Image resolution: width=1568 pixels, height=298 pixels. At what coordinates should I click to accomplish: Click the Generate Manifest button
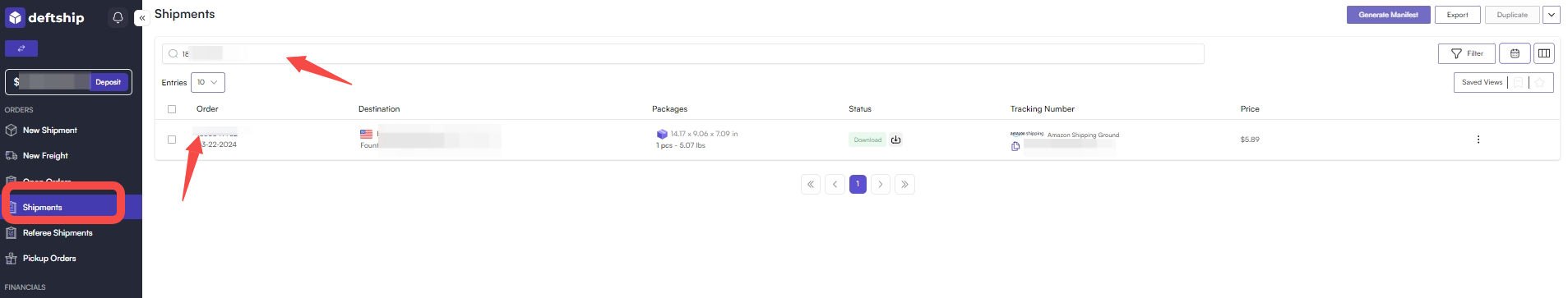click(x=1388, y=15)
